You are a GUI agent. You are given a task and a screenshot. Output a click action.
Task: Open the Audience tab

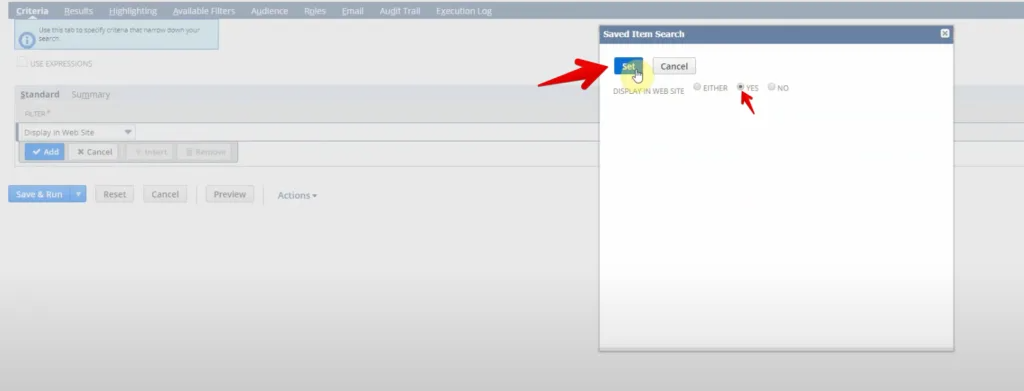click(x=269, y=11)
